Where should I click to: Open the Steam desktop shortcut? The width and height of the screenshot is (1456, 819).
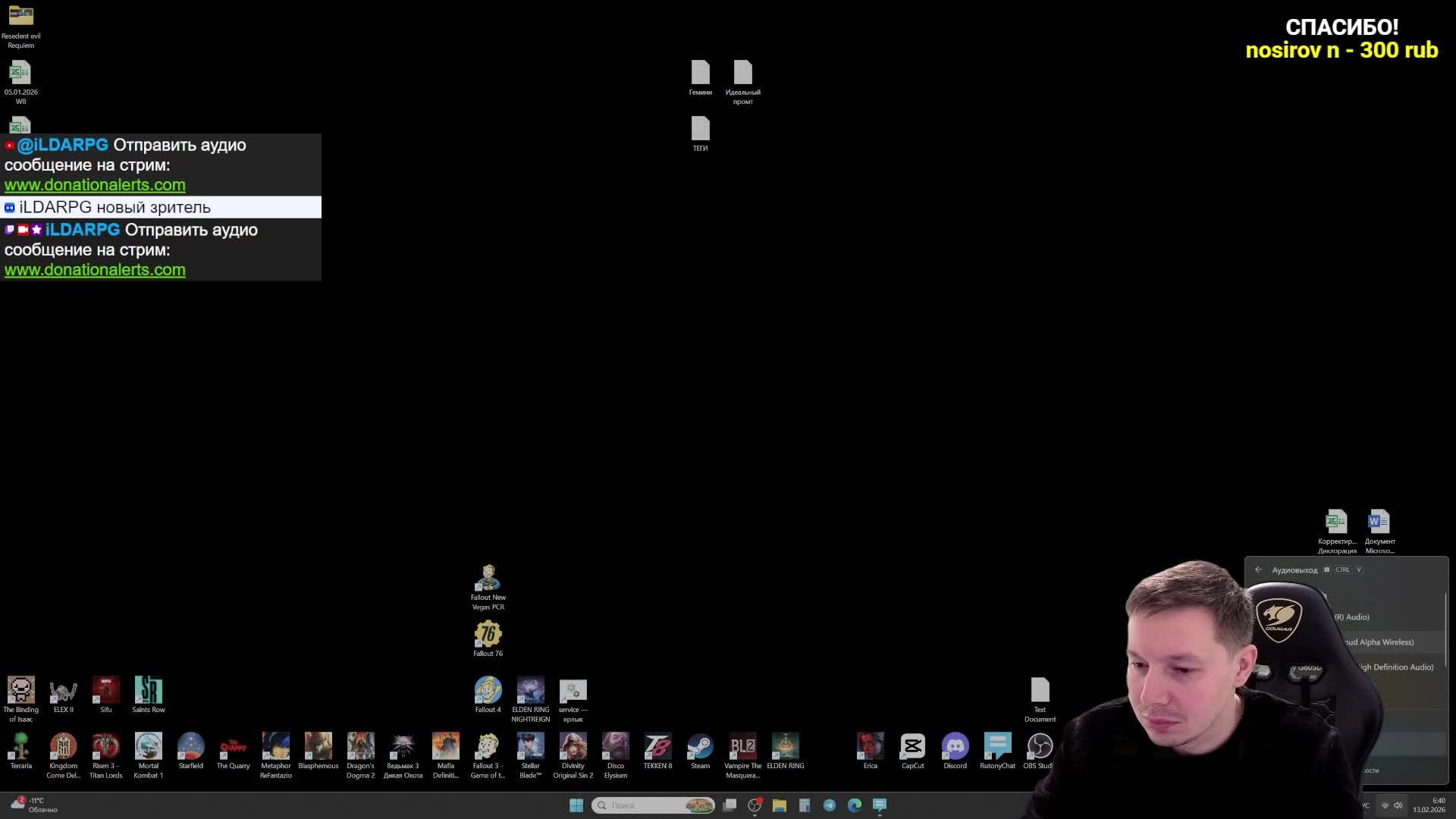click(700, 747)
